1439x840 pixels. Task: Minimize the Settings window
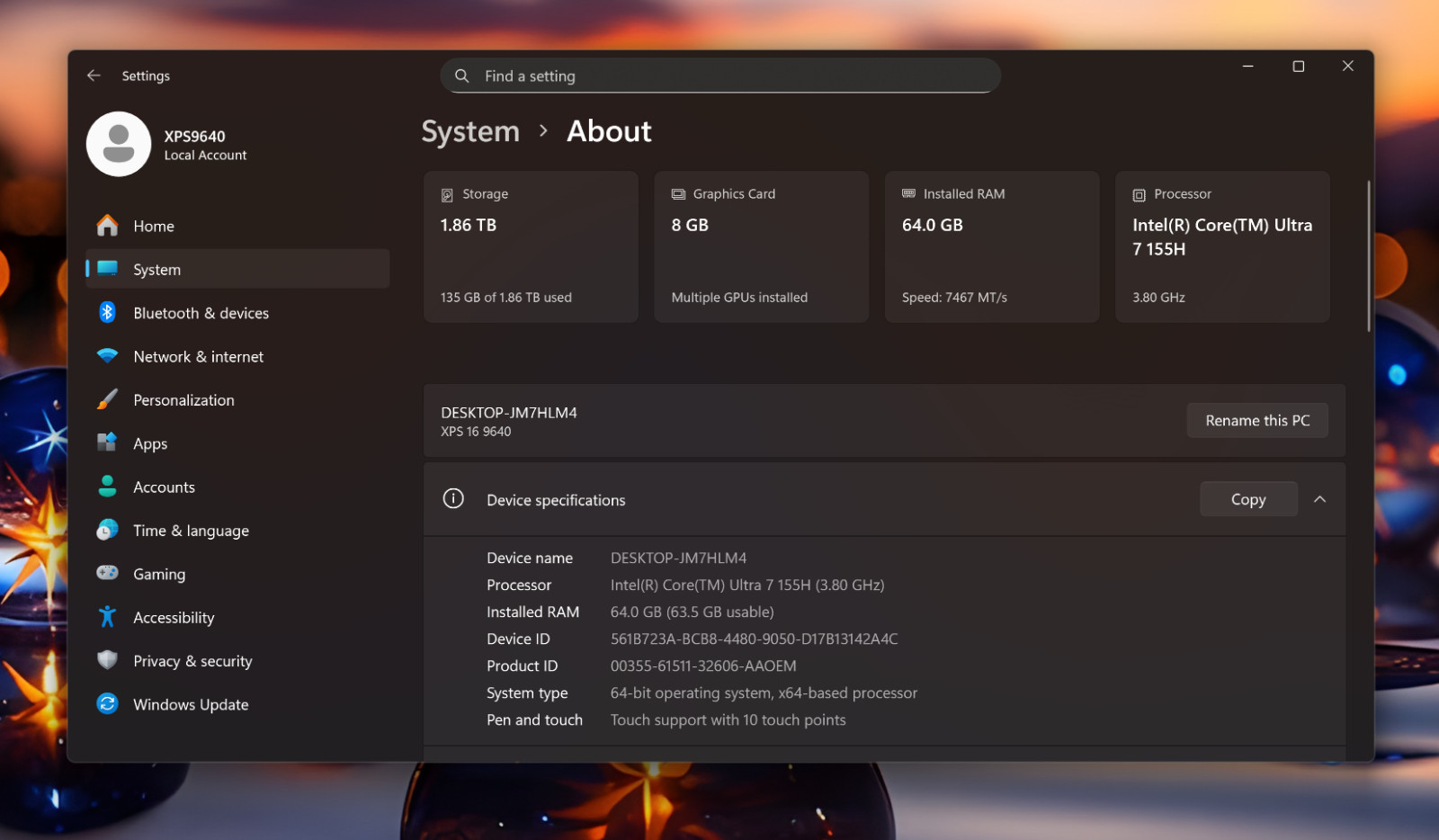pyautogui.click(x=1247, y=67)
